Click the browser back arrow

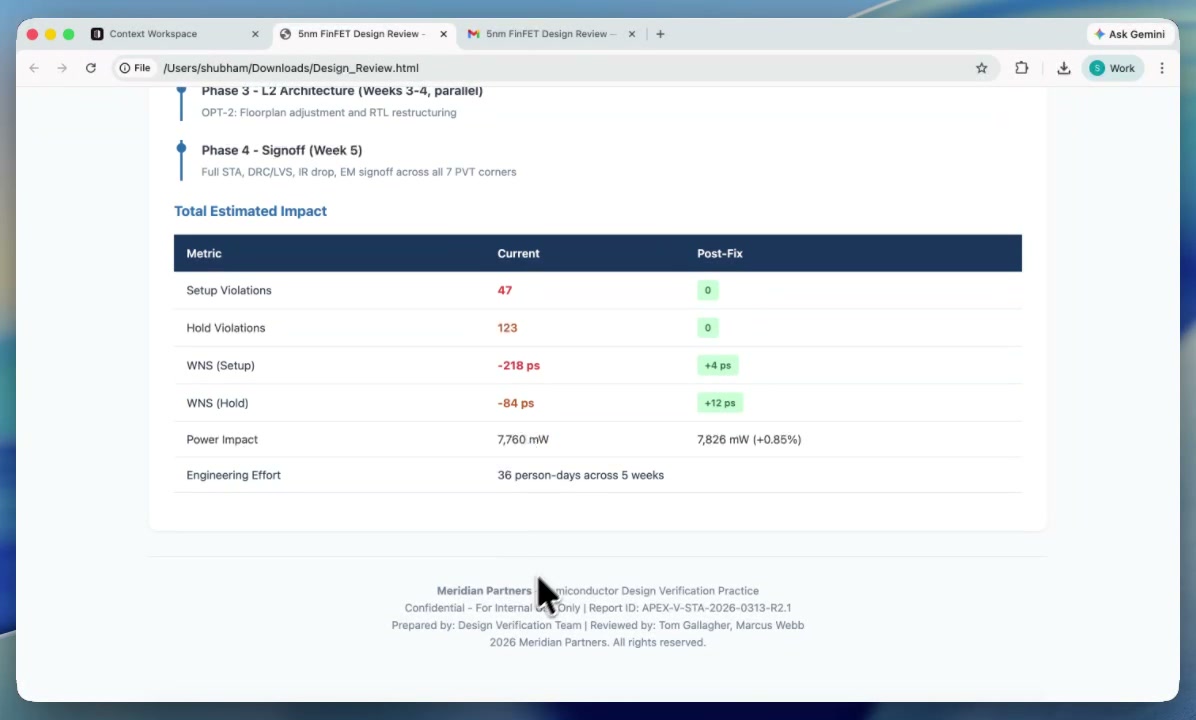coord(34,68)
